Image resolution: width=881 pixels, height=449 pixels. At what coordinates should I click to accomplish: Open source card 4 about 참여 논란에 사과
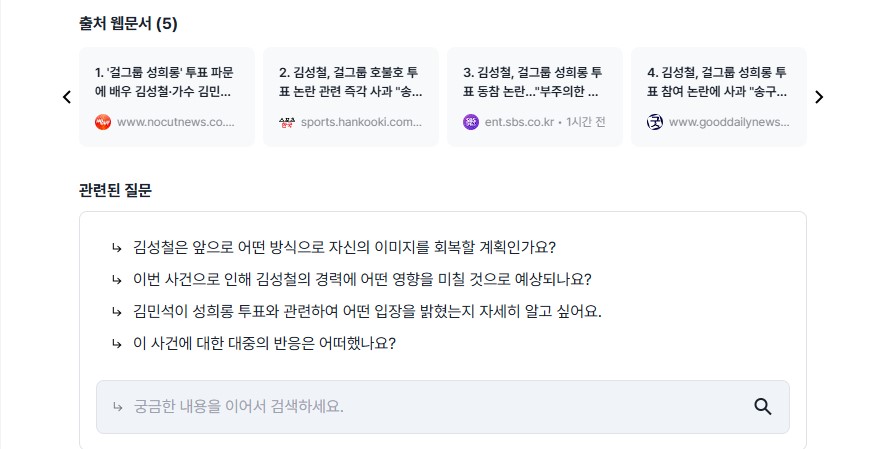coord(719,97)
